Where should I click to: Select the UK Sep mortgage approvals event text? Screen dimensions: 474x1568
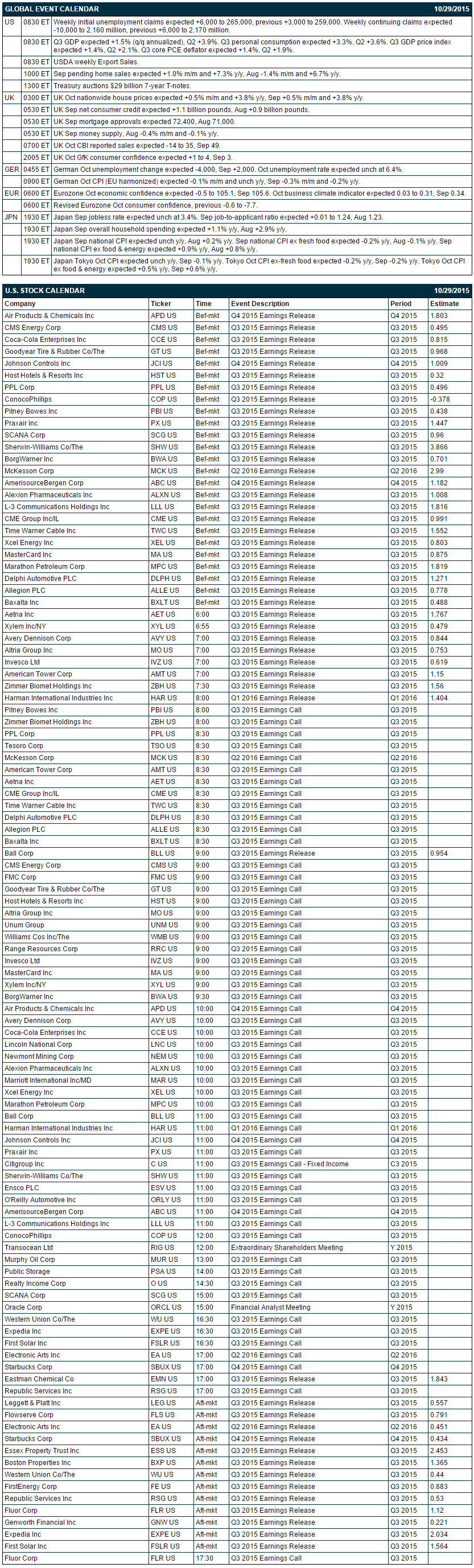[144, 122]
